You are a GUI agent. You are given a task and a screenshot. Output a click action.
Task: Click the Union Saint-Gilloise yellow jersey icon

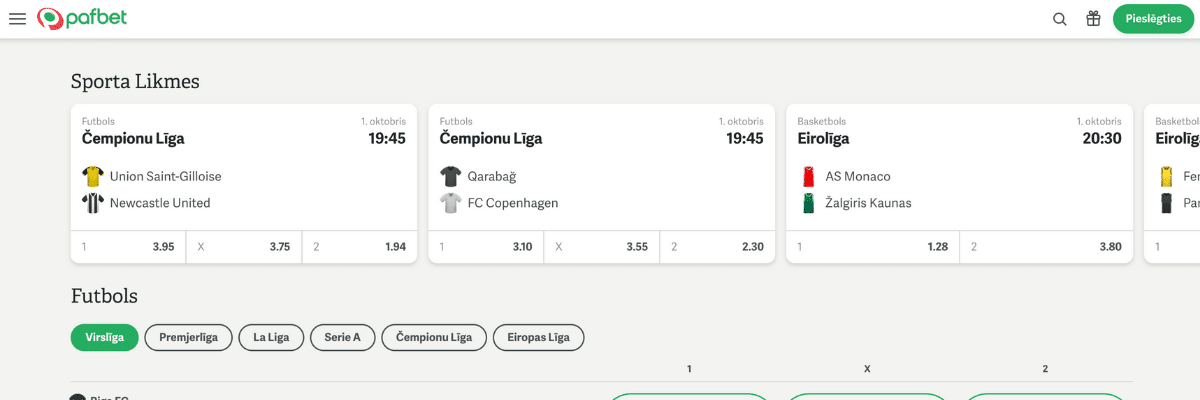(92, 176)
